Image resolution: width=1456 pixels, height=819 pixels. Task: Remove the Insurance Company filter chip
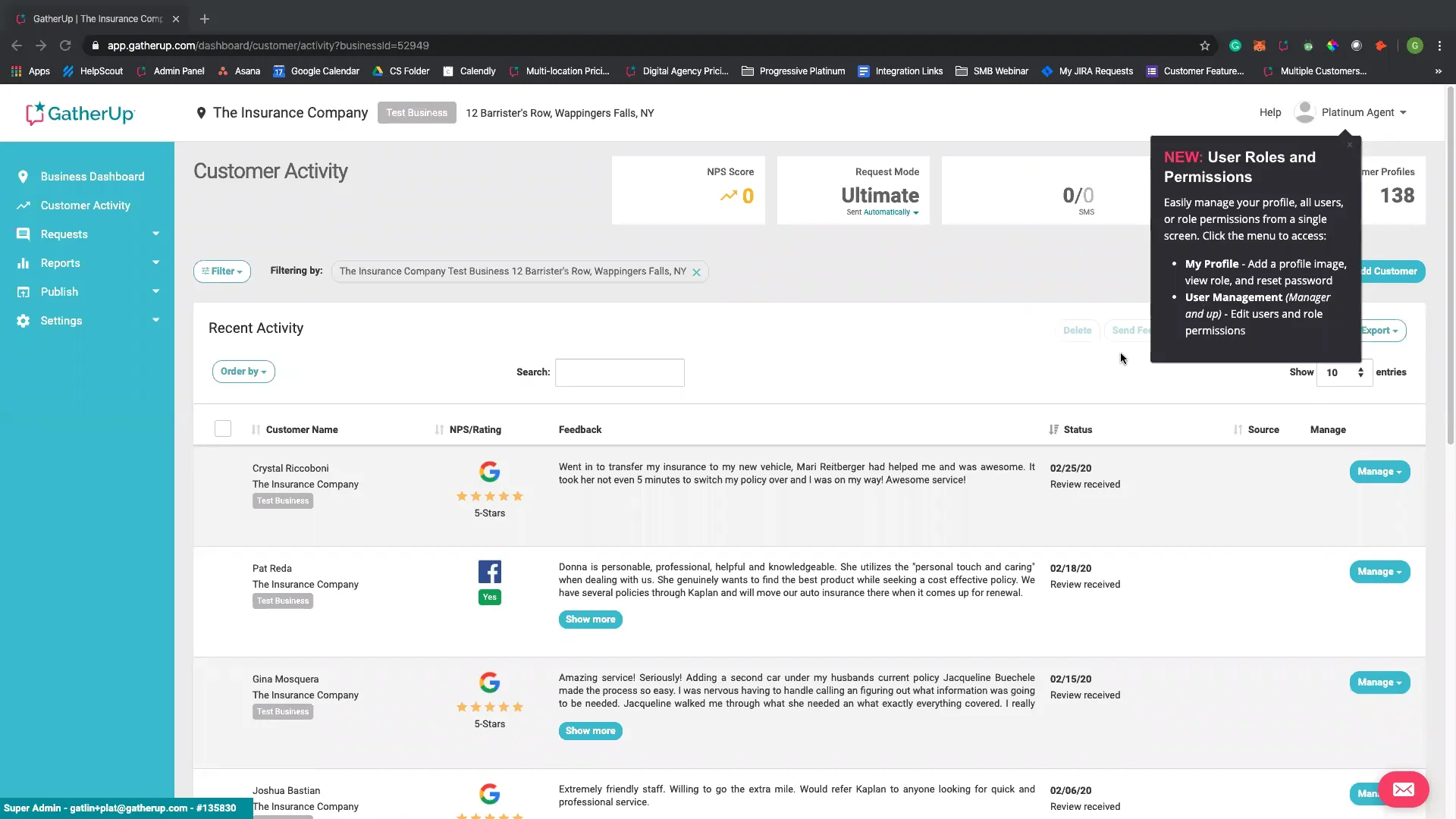click(696, 272)
